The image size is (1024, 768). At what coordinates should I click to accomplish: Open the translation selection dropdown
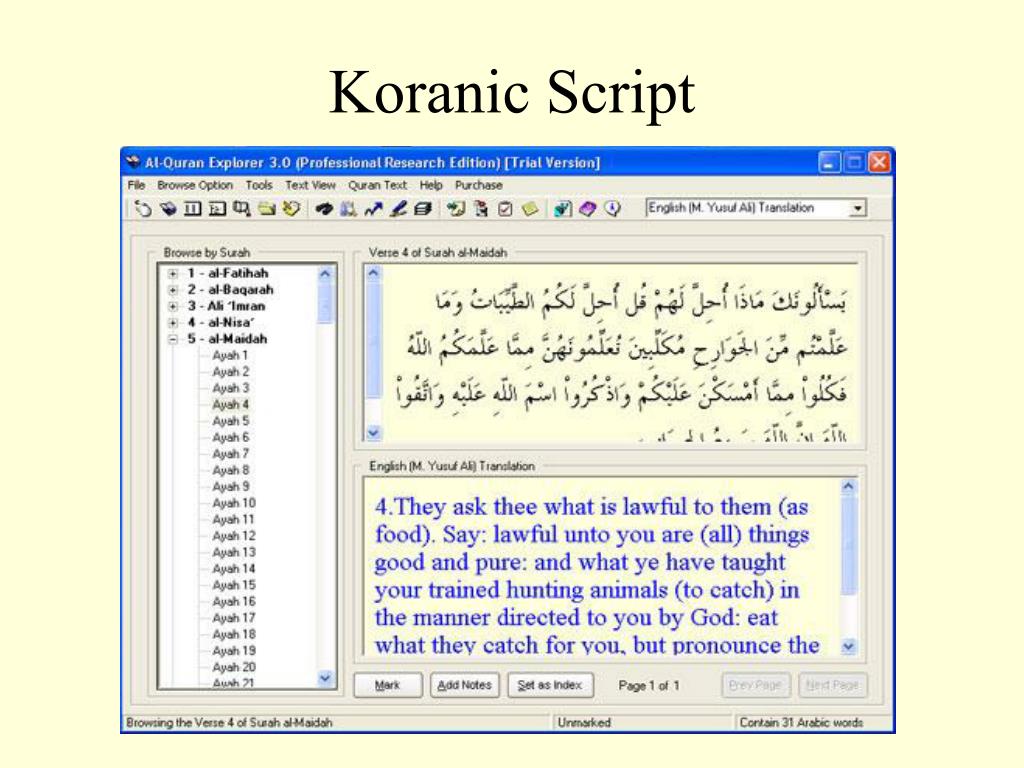click(x=857, y=208)
